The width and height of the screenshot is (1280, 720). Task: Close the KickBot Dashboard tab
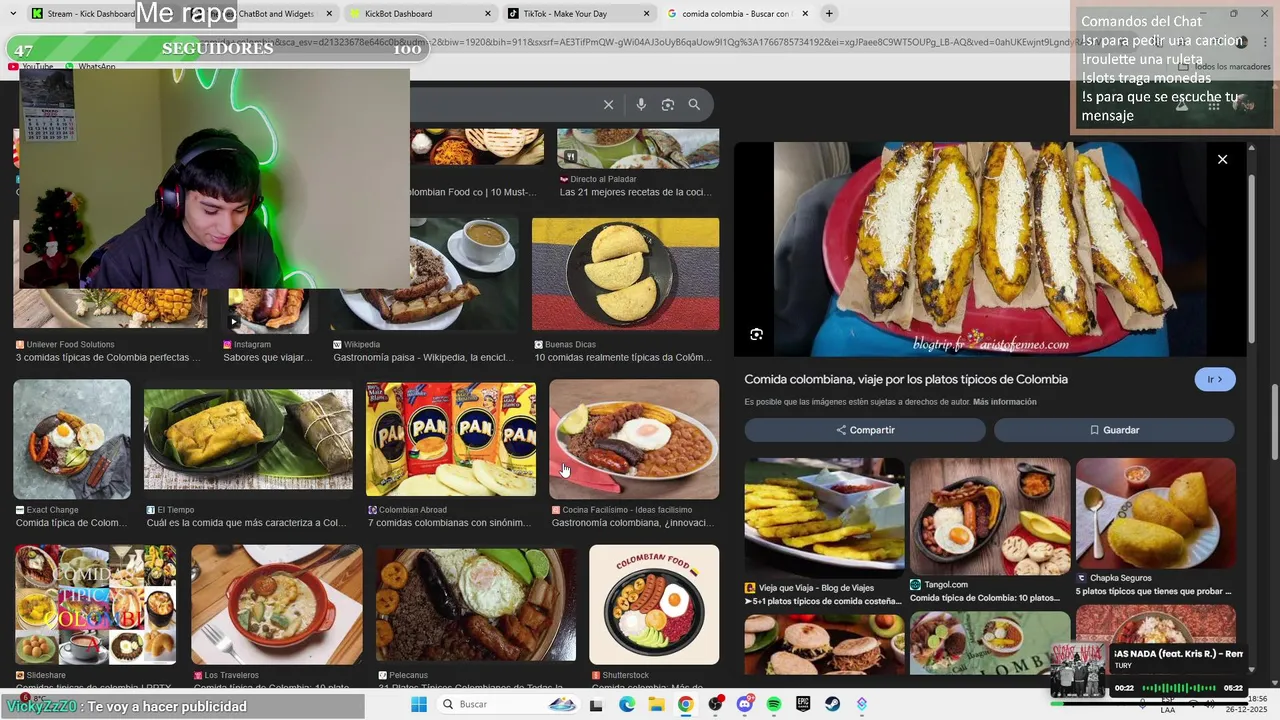point(488,14)
